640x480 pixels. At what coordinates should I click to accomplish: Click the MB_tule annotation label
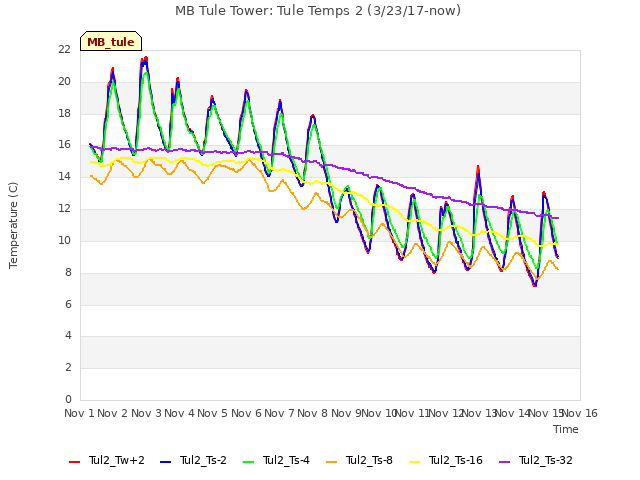[x=111, y=42]
